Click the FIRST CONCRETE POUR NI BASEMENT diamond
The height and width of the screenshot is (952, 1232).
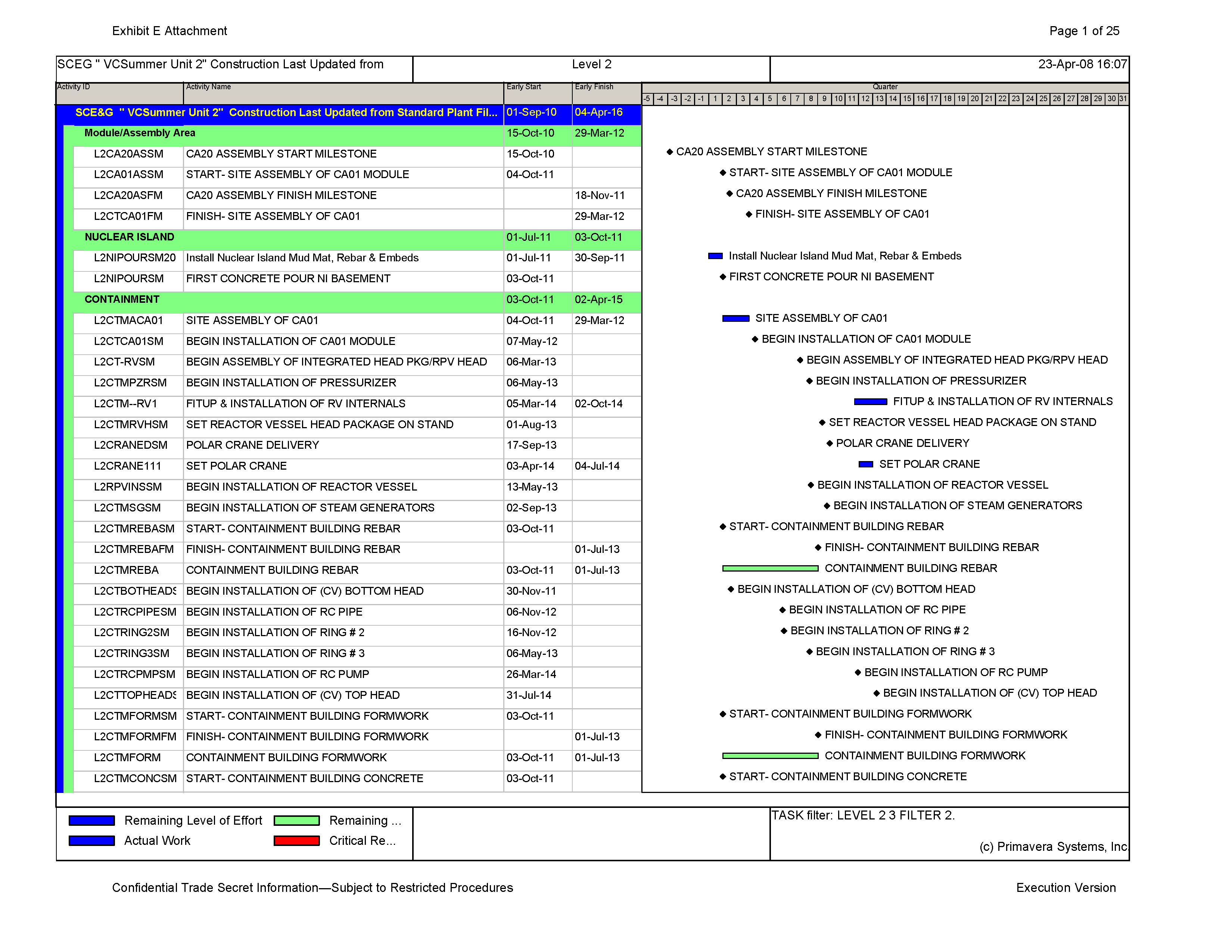tap(723, 277)
